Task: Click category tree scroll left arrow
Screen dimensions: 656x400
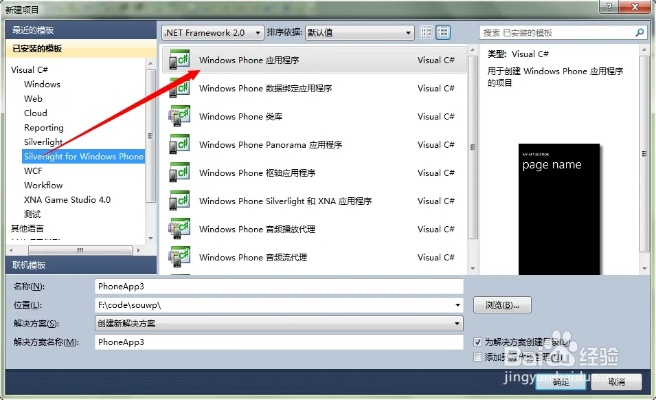Action: (x=11, y=250)
